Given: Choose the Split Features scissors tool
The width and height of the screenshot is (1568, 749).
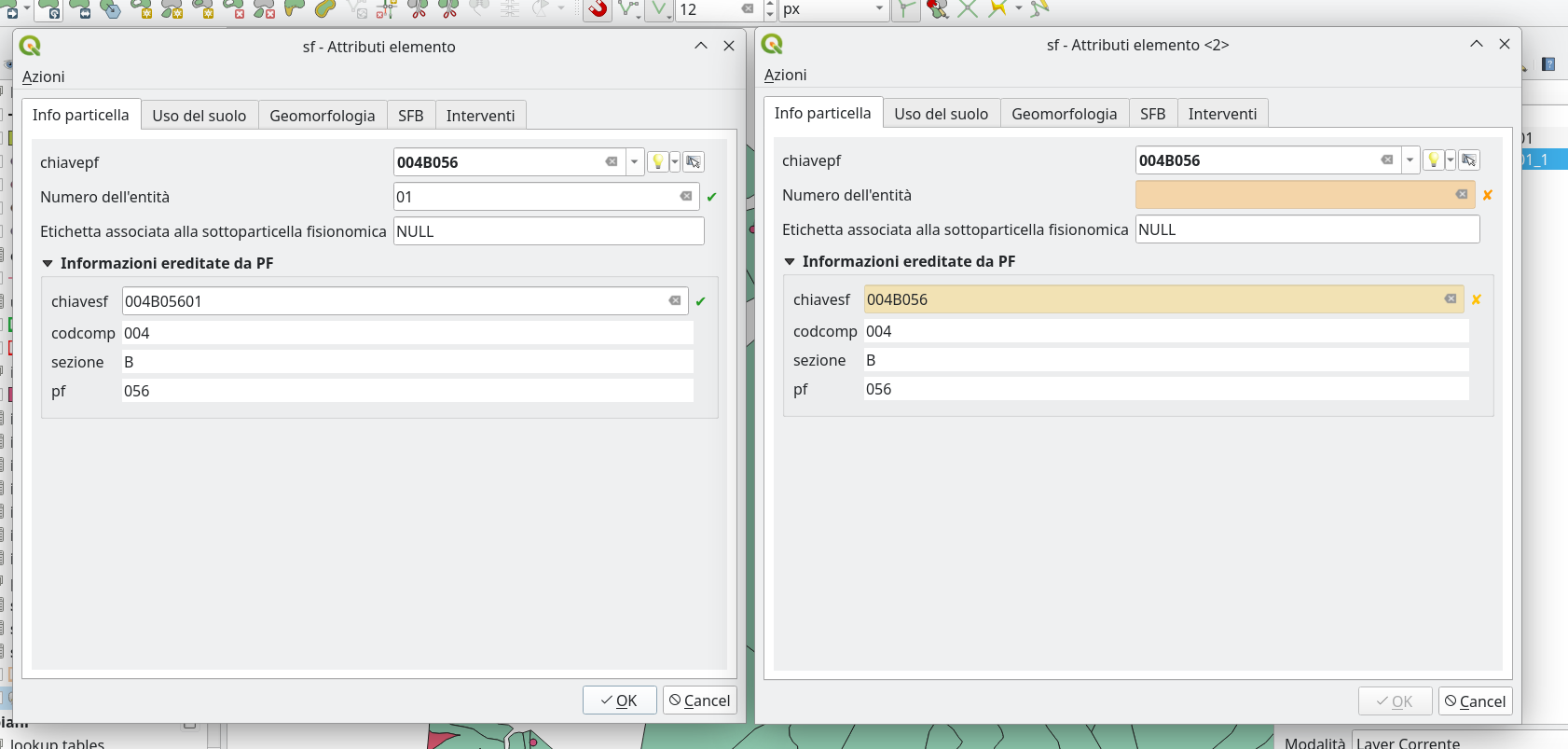Looking at the screenshot, I should [x=418, y=9].
